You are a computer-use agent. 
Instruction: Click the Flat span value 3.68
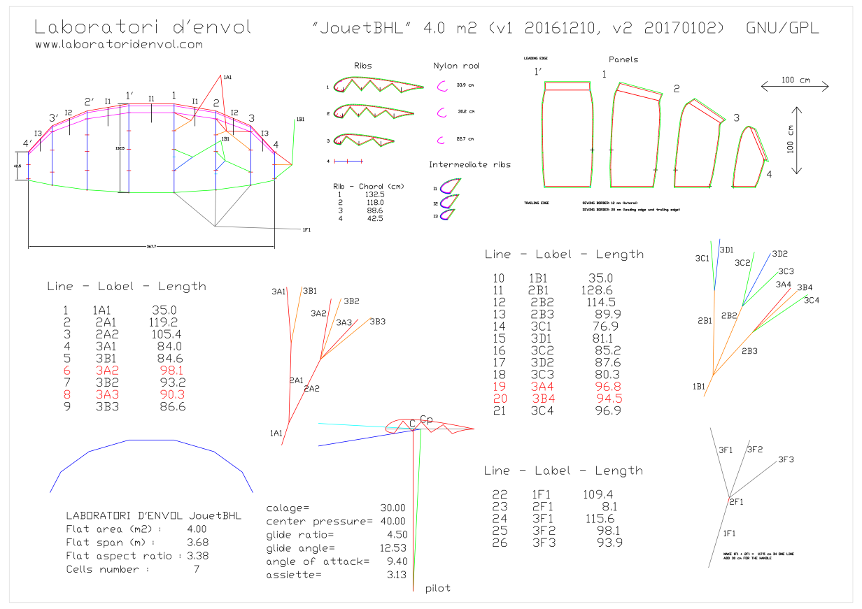(x=198, y=542)
